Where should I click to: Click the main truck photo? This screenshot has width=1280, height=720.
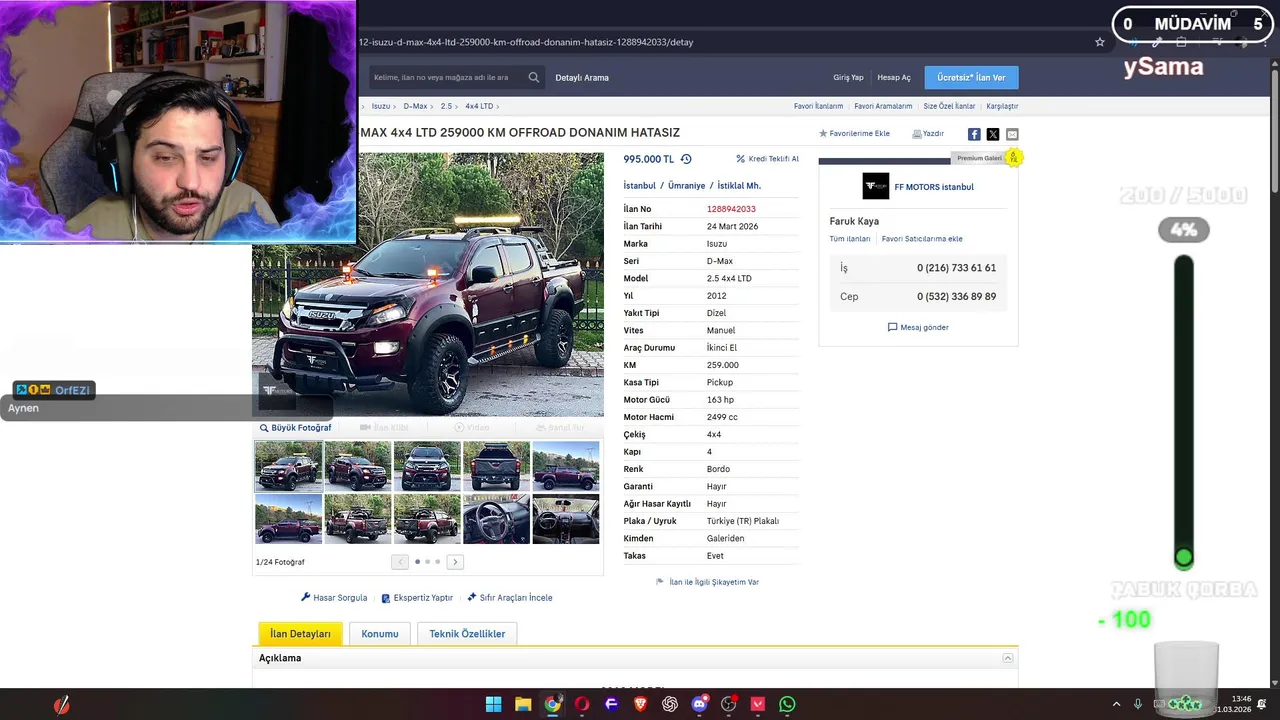coord(428,284)
